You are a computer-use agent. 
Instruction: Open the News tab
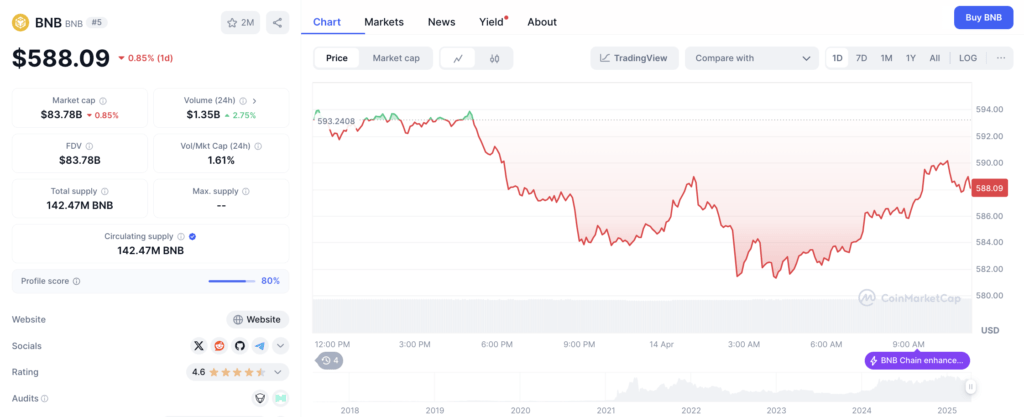point(441,22)
